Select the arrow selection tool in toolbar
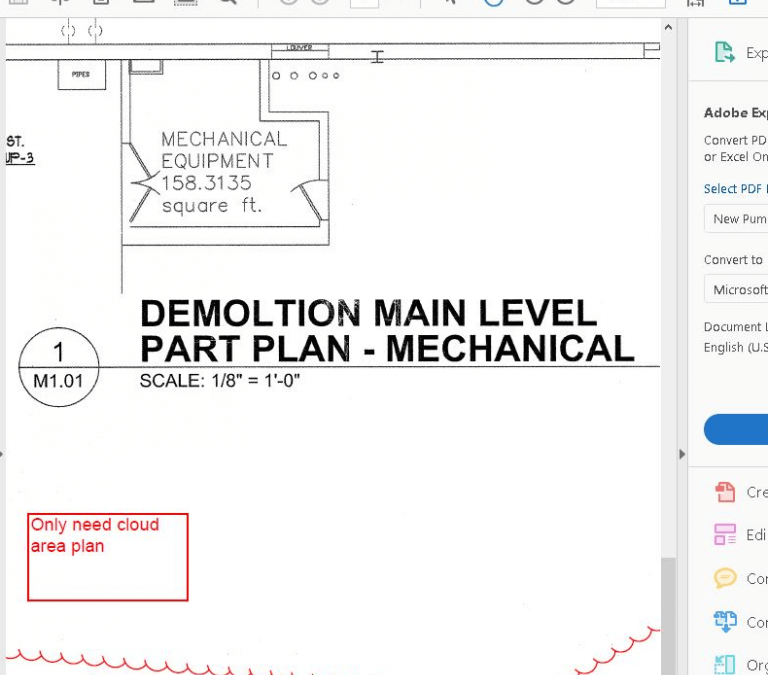Viewport: 768px width, 675px height. coord(450,2)
